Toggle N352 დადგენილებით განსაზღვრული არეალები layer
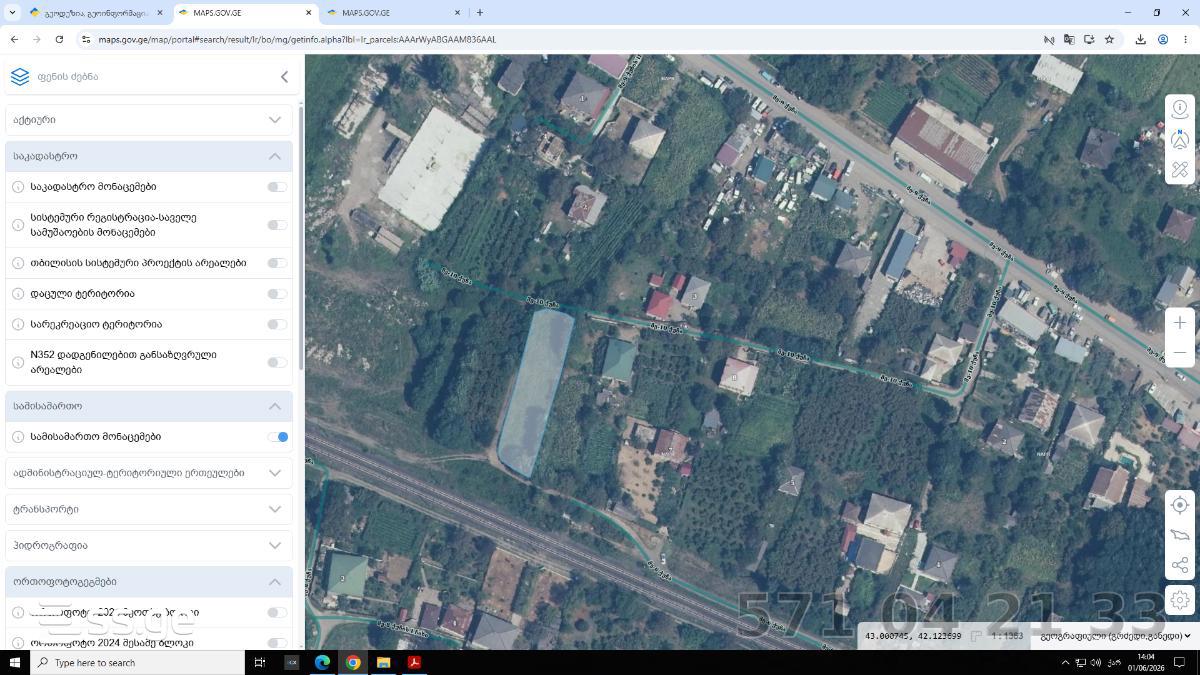The width and height of the screenshot is (1200, 675). [277, 362]
